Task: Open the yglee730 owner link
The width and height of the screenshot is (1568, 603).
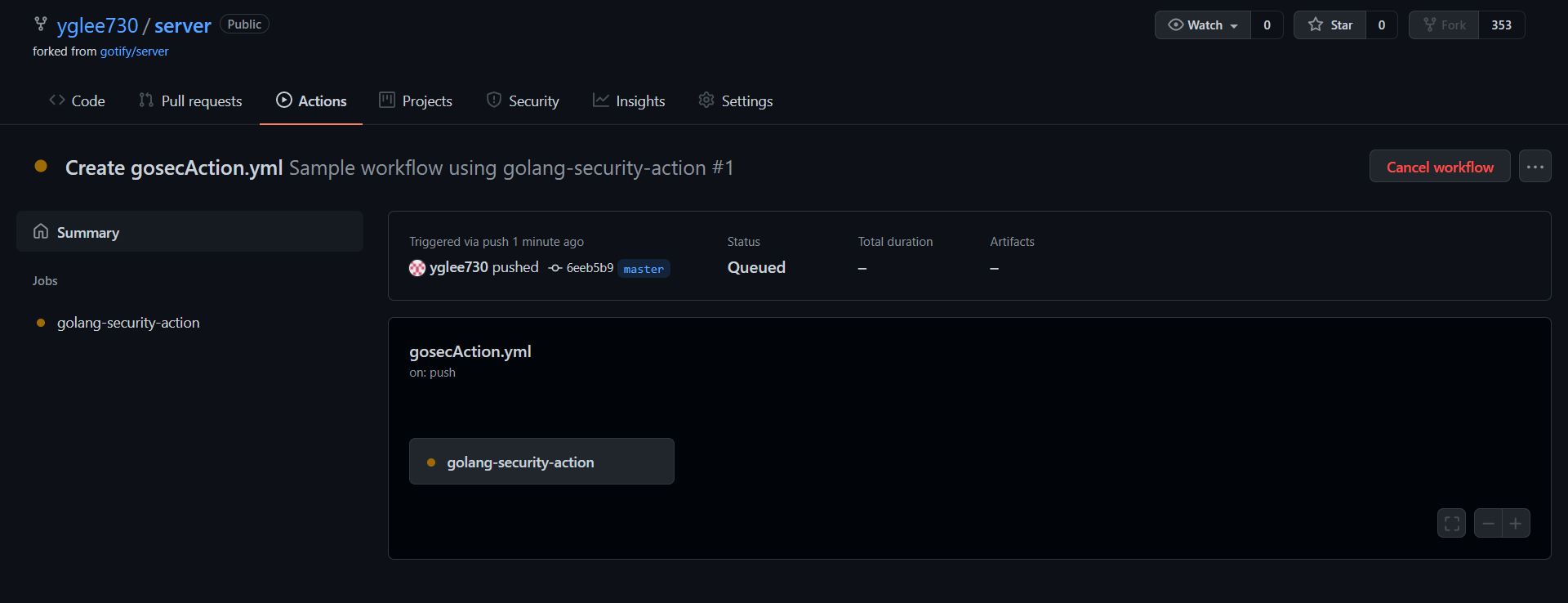Action: pos(97,25)
